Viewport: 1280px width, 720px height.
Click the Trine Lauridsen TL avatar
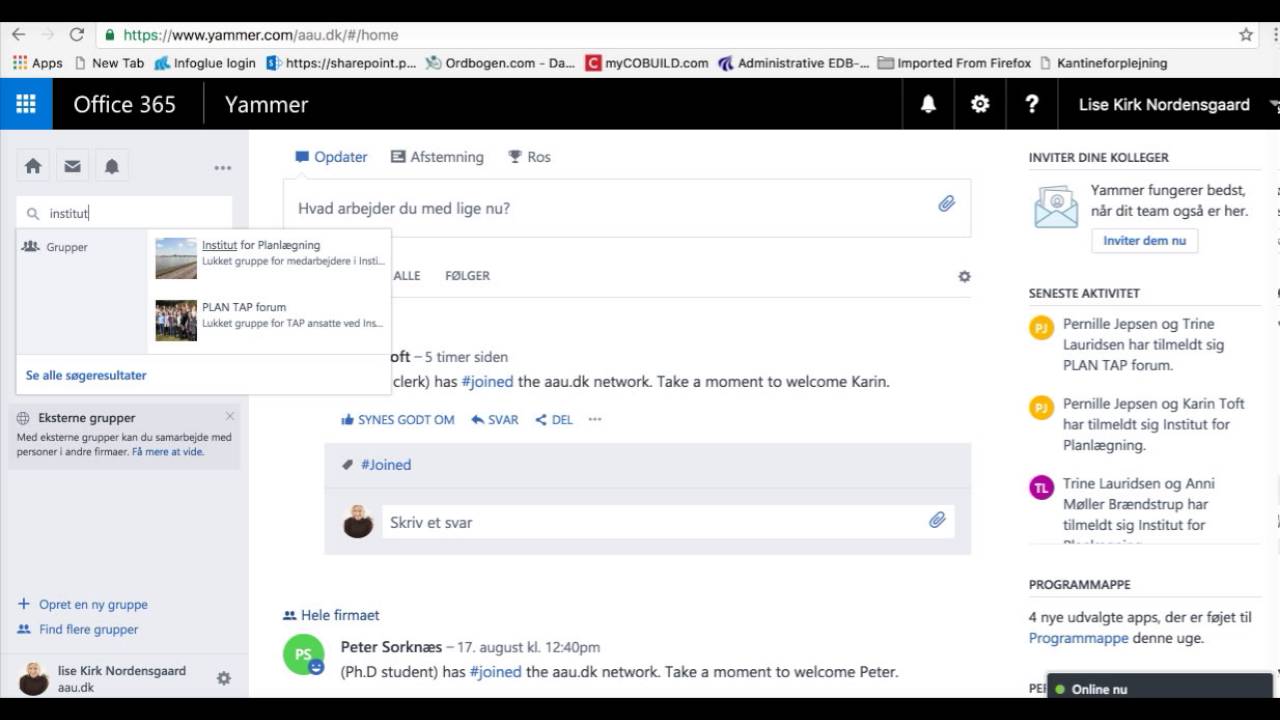(1042, 487)
